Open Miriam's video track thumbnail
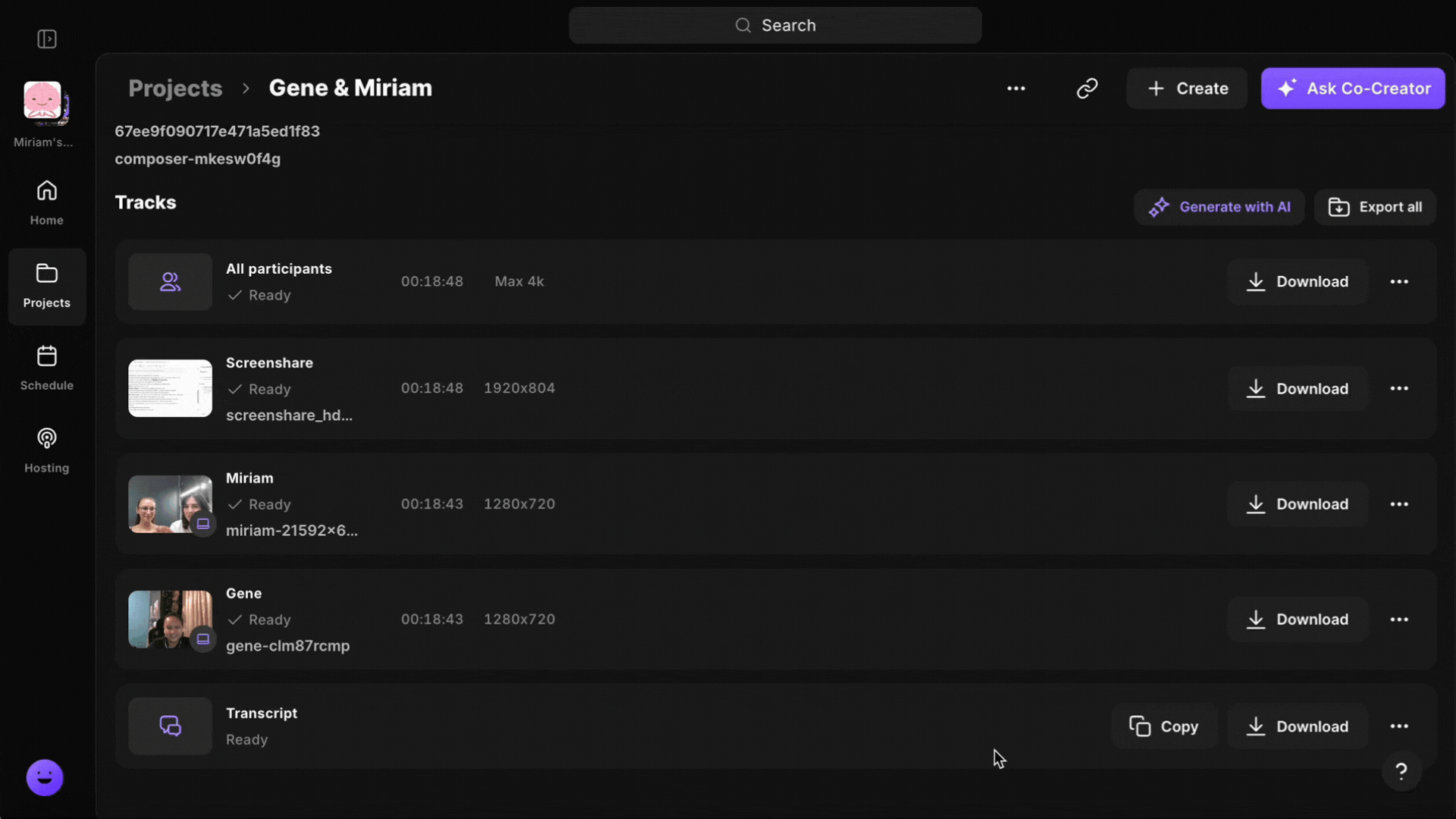 pyautogui.click(x=170, y=504)
